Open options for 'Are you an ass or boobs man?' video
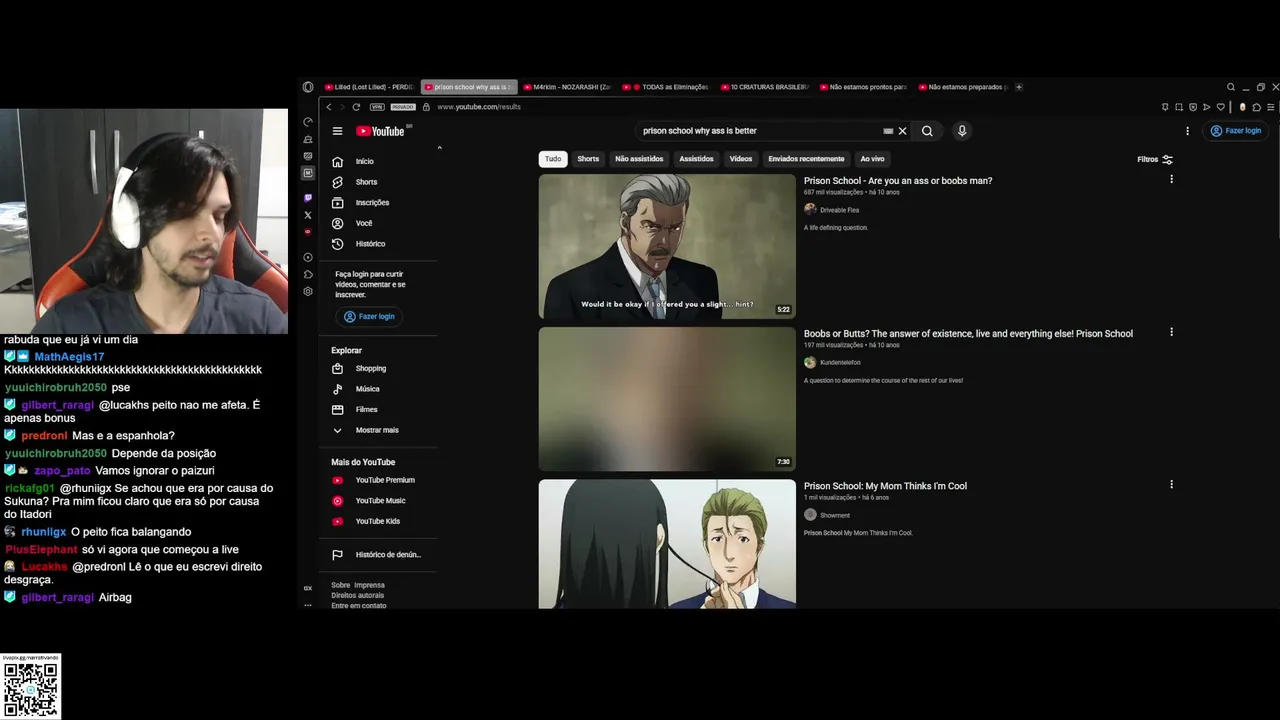Image resolution: width=1280 pixels, height=720 pixels. [x=1171, y=180]
